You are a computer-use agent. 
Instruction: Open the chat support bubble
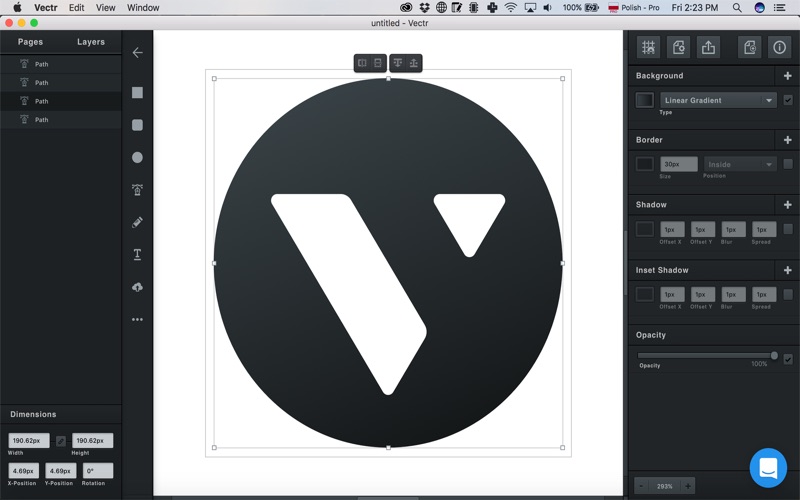click(768, 467)
